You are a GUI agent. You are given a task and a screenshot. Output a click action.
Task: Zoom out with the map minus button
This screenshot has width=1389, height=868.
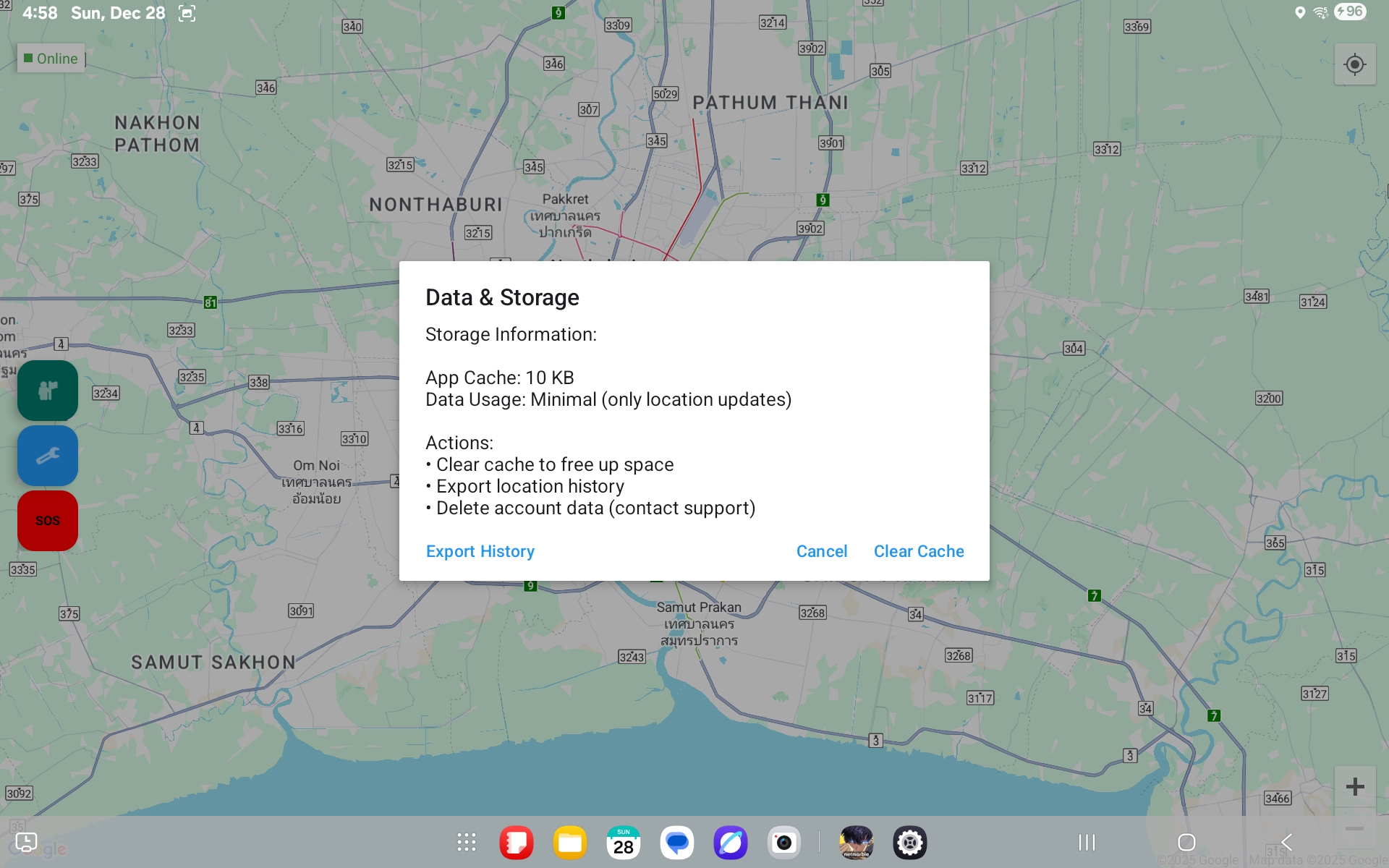[1355, 828]
